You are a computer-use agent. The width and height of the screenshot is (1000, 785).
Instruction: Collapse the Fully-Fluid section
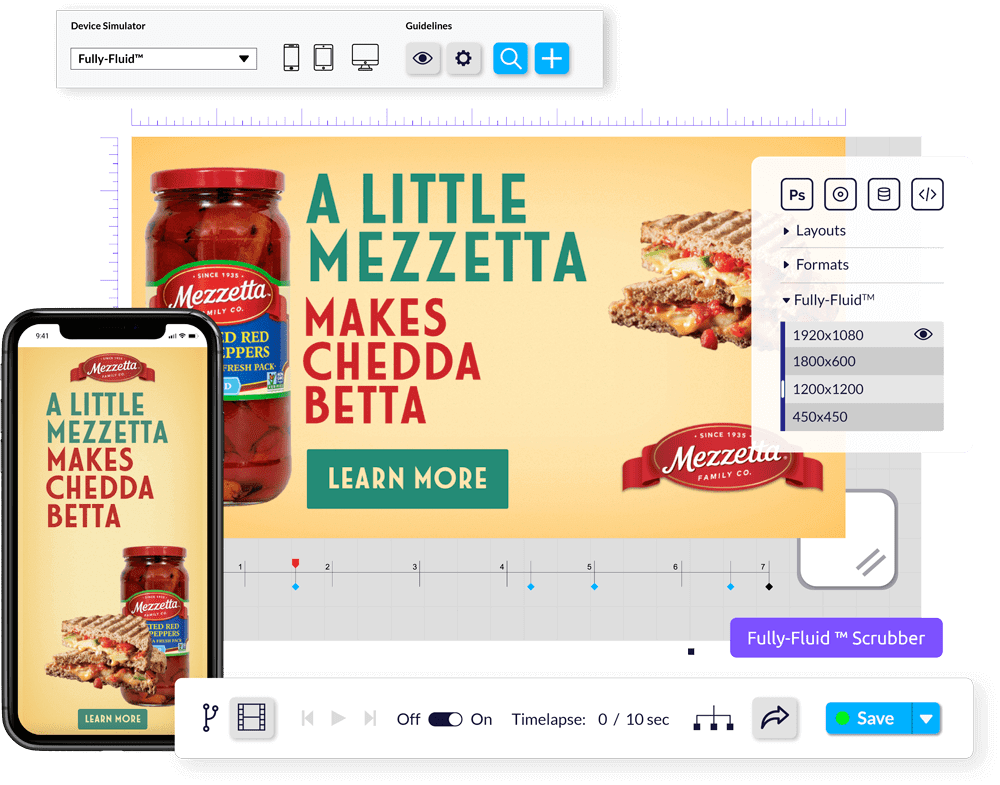pos(828,300)
